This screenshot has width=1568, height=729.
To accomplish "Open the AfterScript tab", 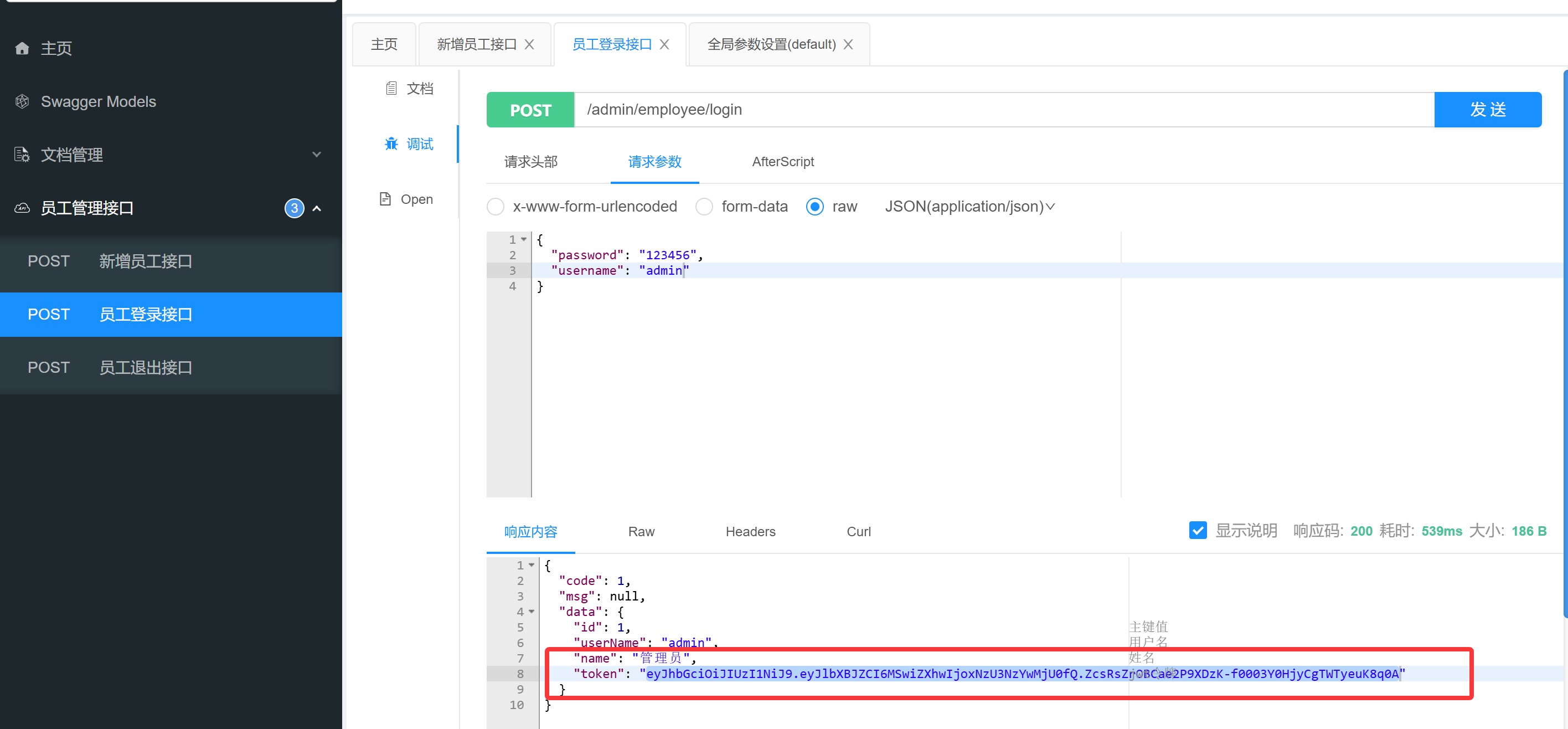I will (x=783, y=162).
